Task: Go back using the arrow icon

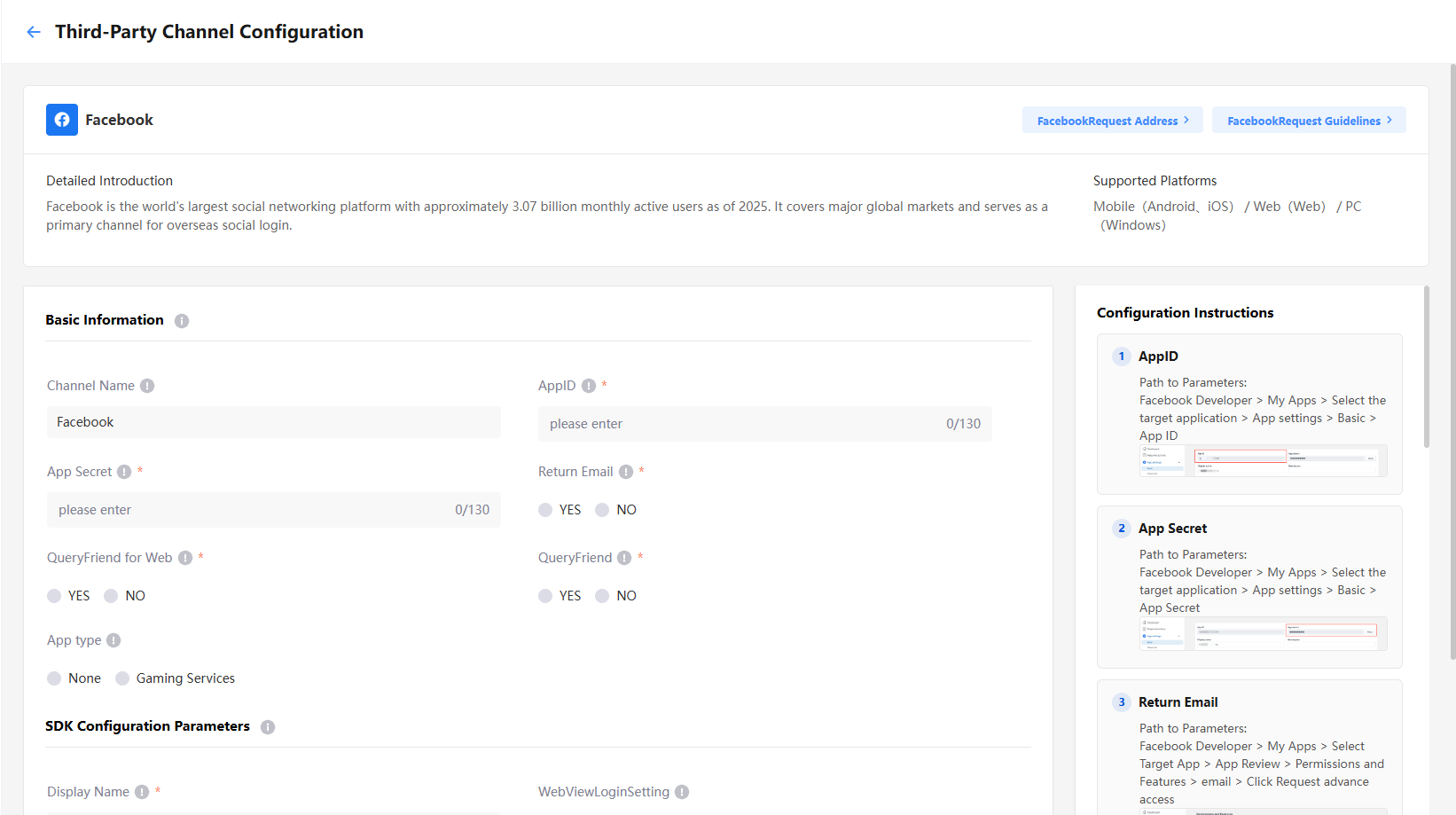Action: click(x=34, y=32)
